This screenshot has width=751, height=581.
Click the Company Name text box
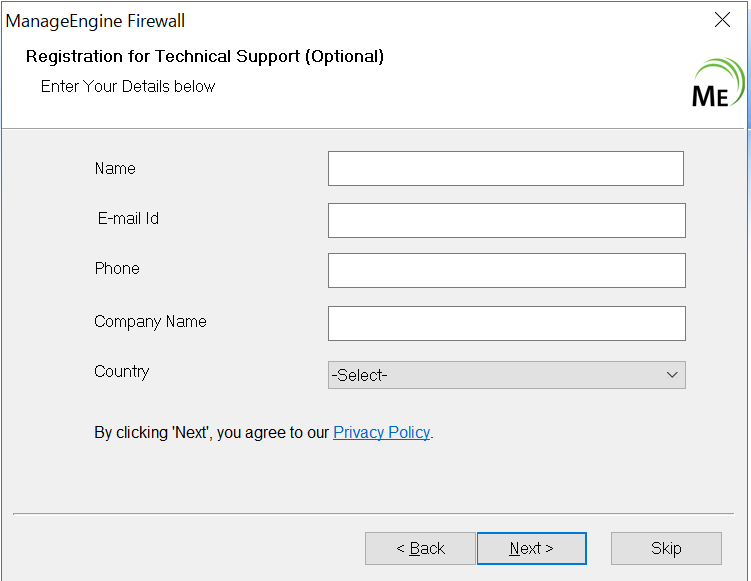(506, 324)
